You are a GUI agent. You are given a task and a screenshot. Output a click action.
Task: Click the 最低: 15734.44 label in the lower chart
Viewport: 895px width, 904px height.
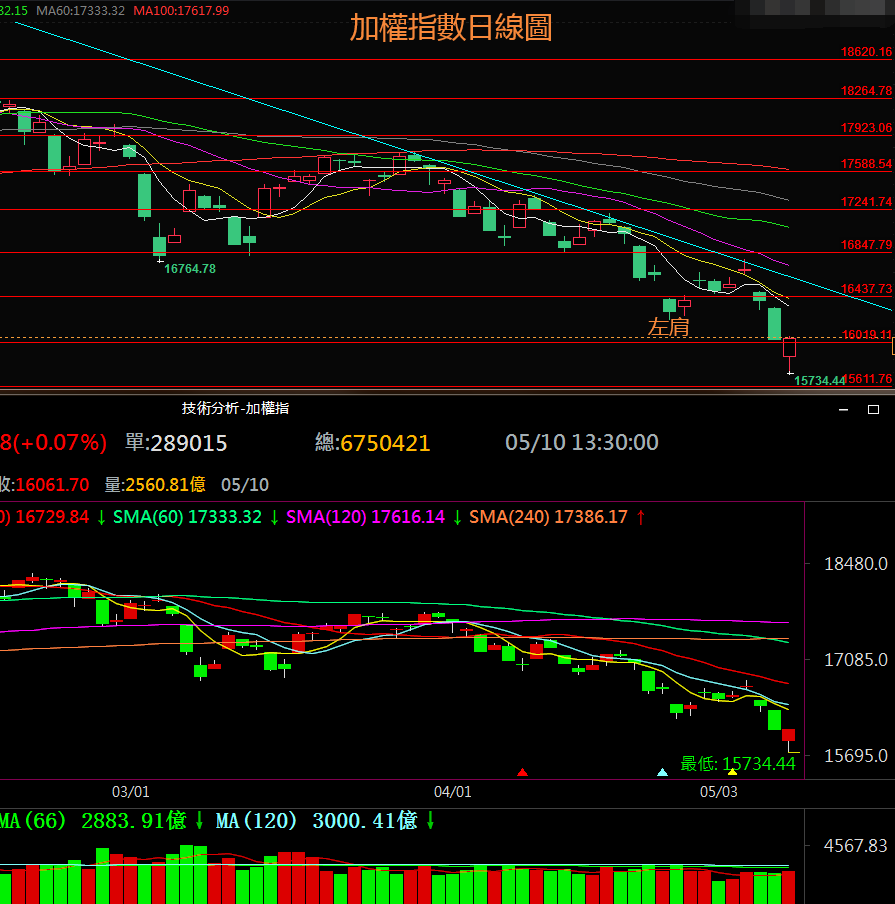click(x=738, y=764)
